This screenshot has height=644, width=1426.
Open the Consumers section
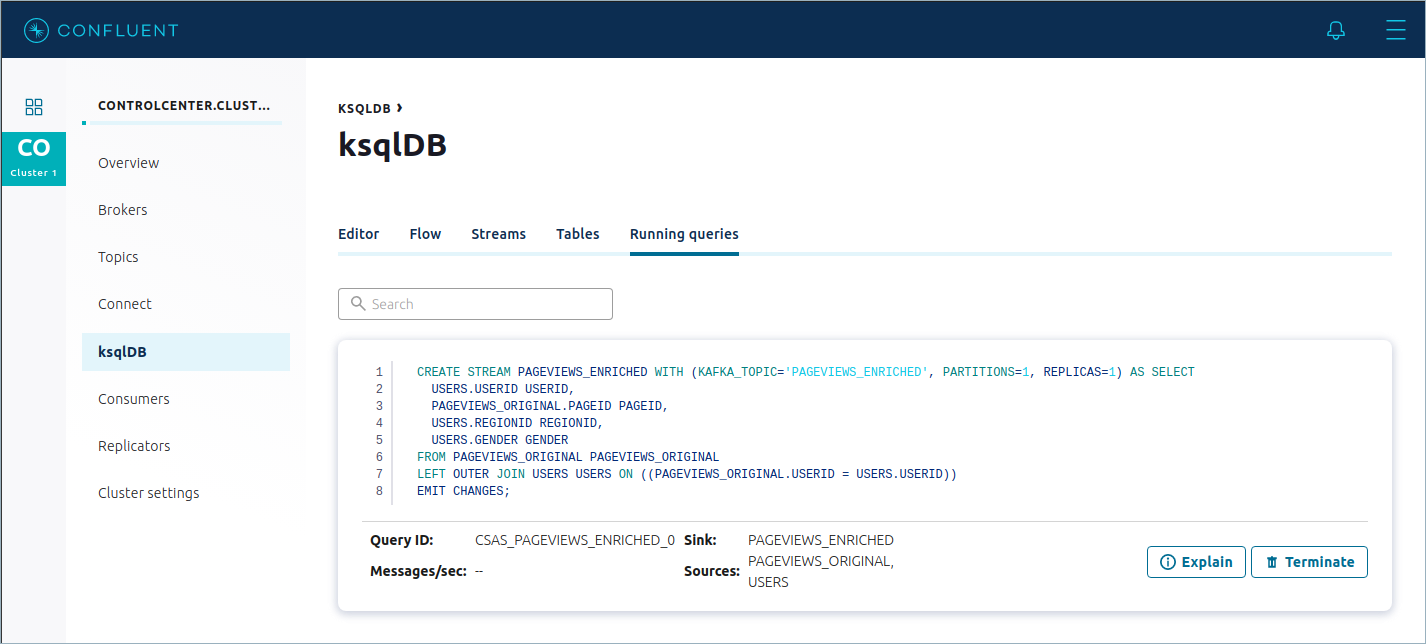point(134,398)
